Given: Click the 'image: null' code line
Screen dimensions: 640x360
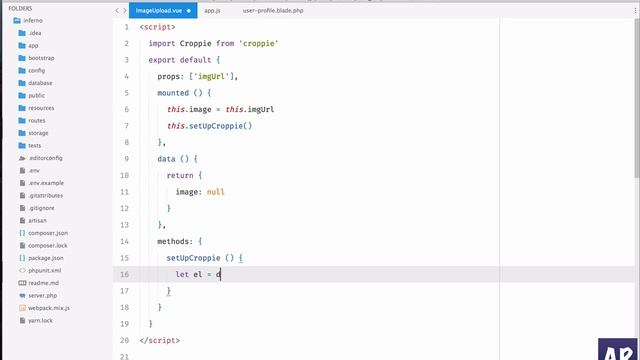Looking at the screenshot, I should [x=200, y=192].
